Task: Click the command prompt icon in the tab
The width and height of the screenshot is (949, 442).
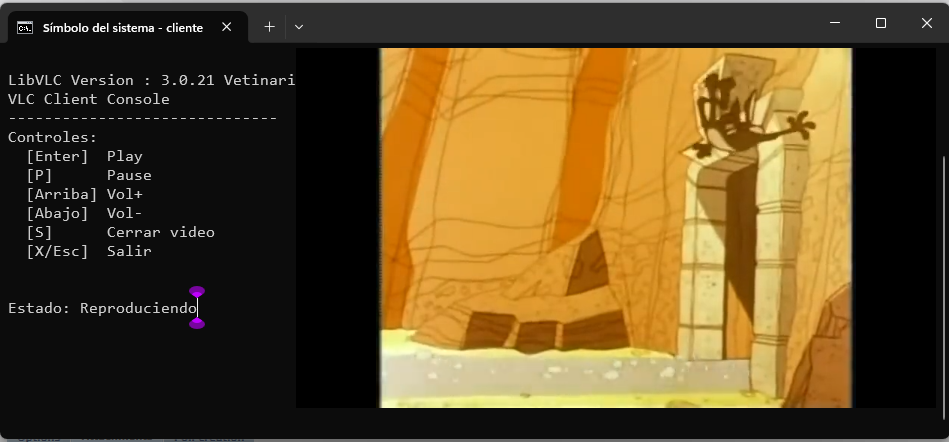Action: [x=25, y=28]
